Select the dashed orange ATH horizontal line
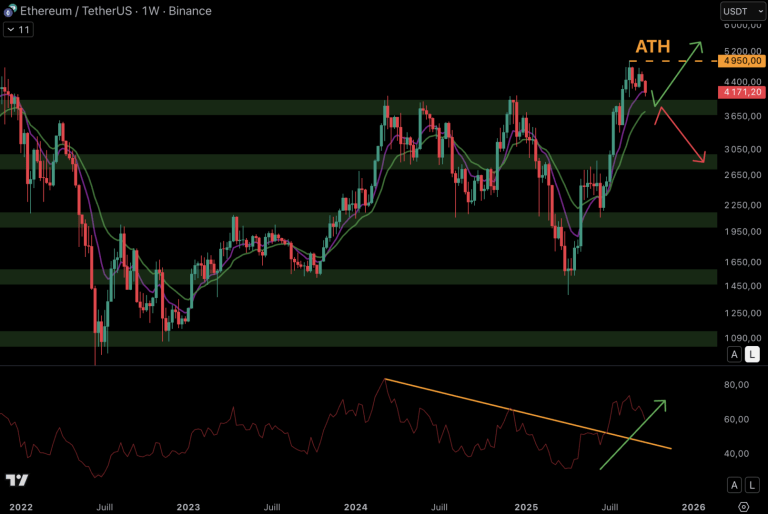This screenshot has width=768, height=514. (x=680, y=62)
